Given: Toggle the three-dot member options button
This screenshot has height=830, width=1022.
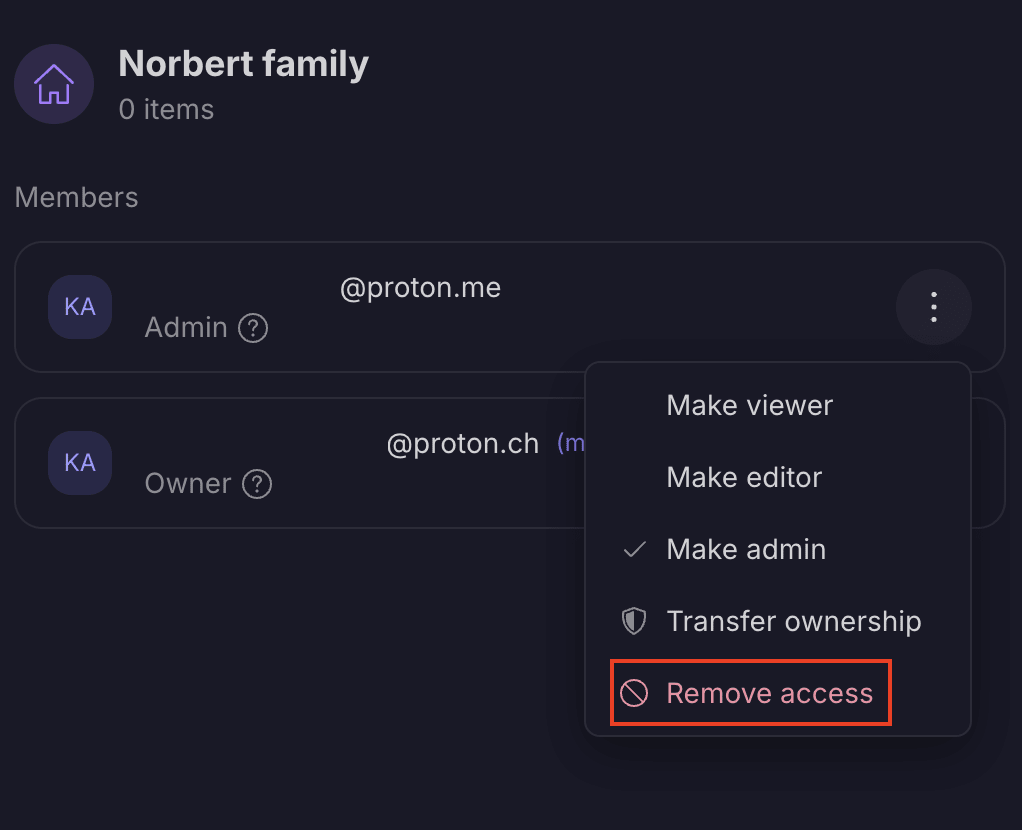Looking at the screenshot, I should point(933,307).
